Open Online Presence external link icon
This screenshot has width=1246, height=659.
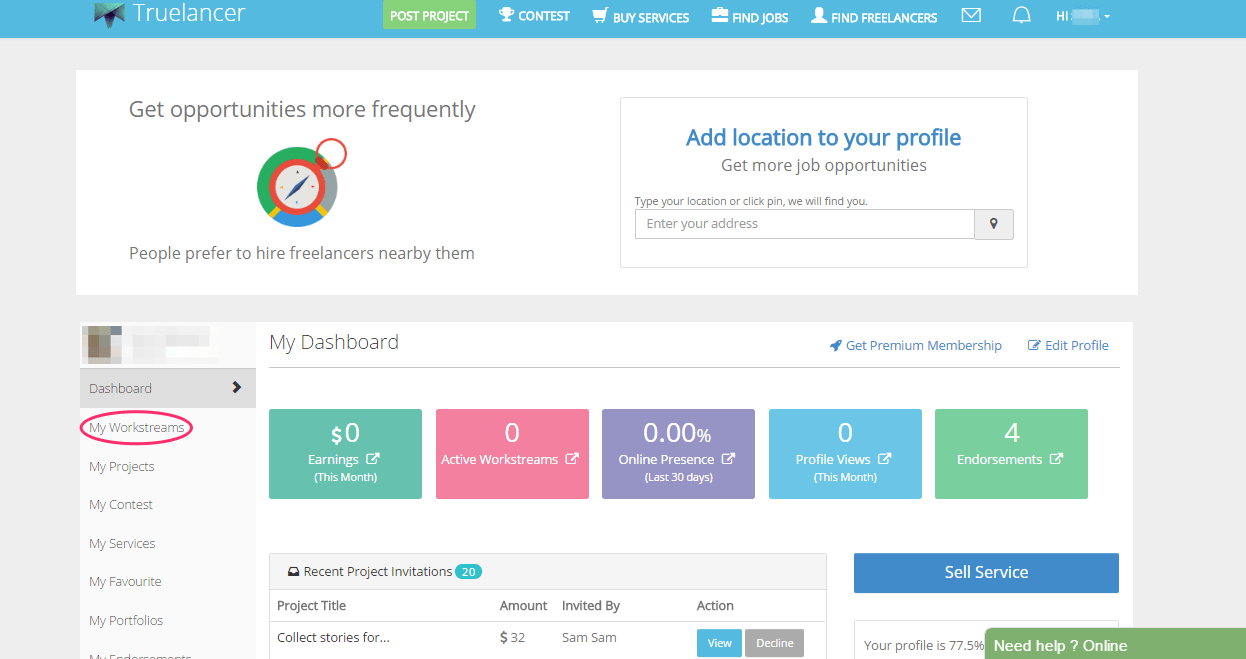pos(728,459)
